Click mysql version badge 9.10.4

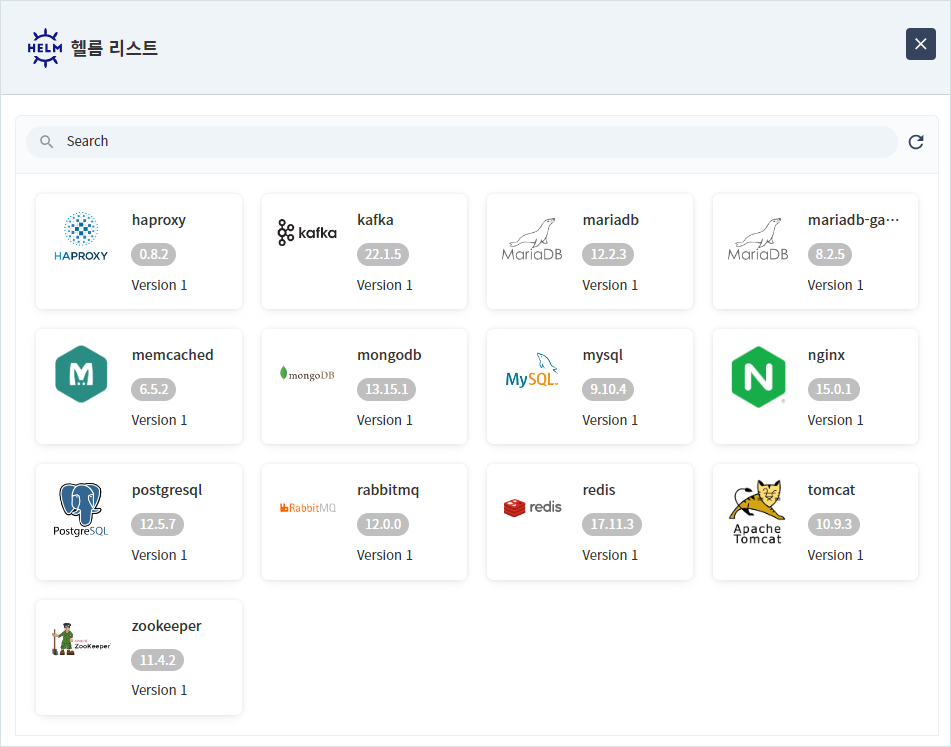point(608,389)
